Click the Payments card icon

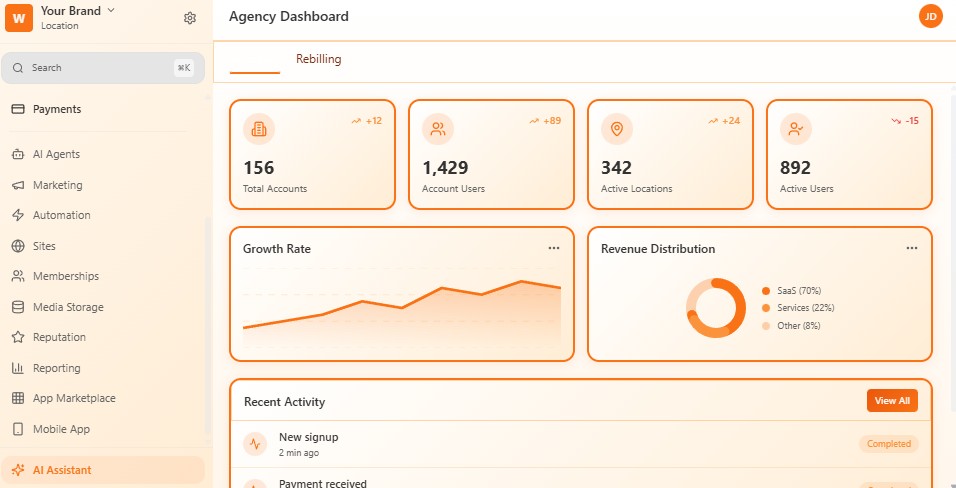click(x=18, y=109)
